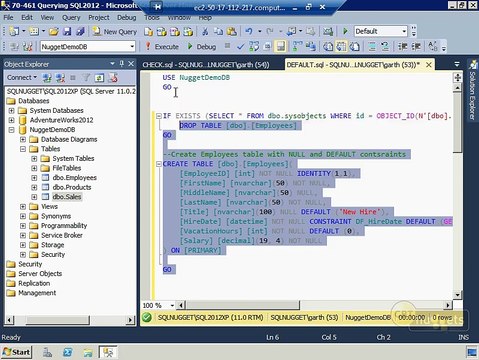479x360 pixels.
Task: Click the Cut scissors icon
Action: (x=205, y=31)
